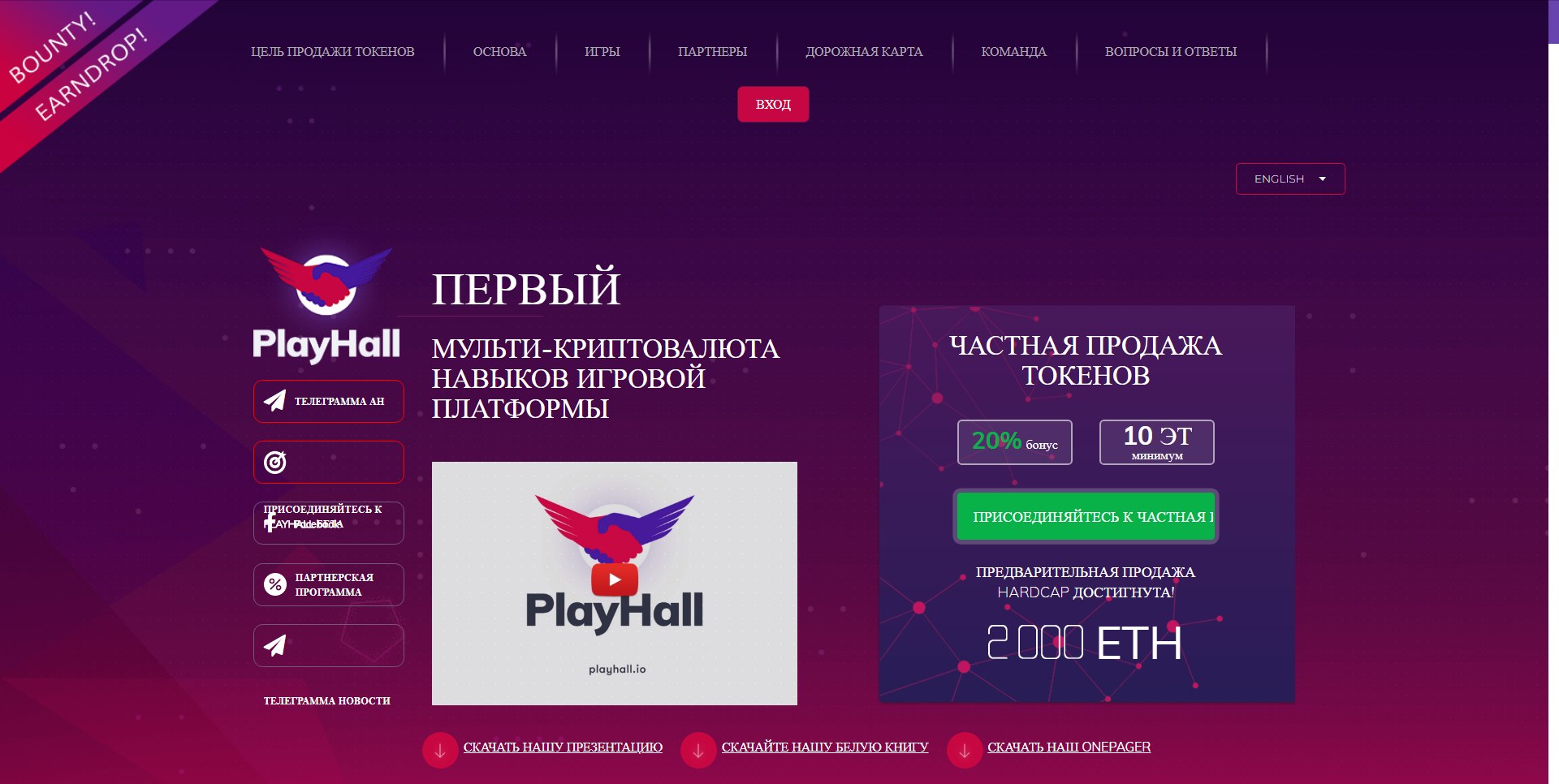
Task: Click the Telegram paper plane icon labeled ТЕЛЕГРАММА АН
Action: [275, 401]
